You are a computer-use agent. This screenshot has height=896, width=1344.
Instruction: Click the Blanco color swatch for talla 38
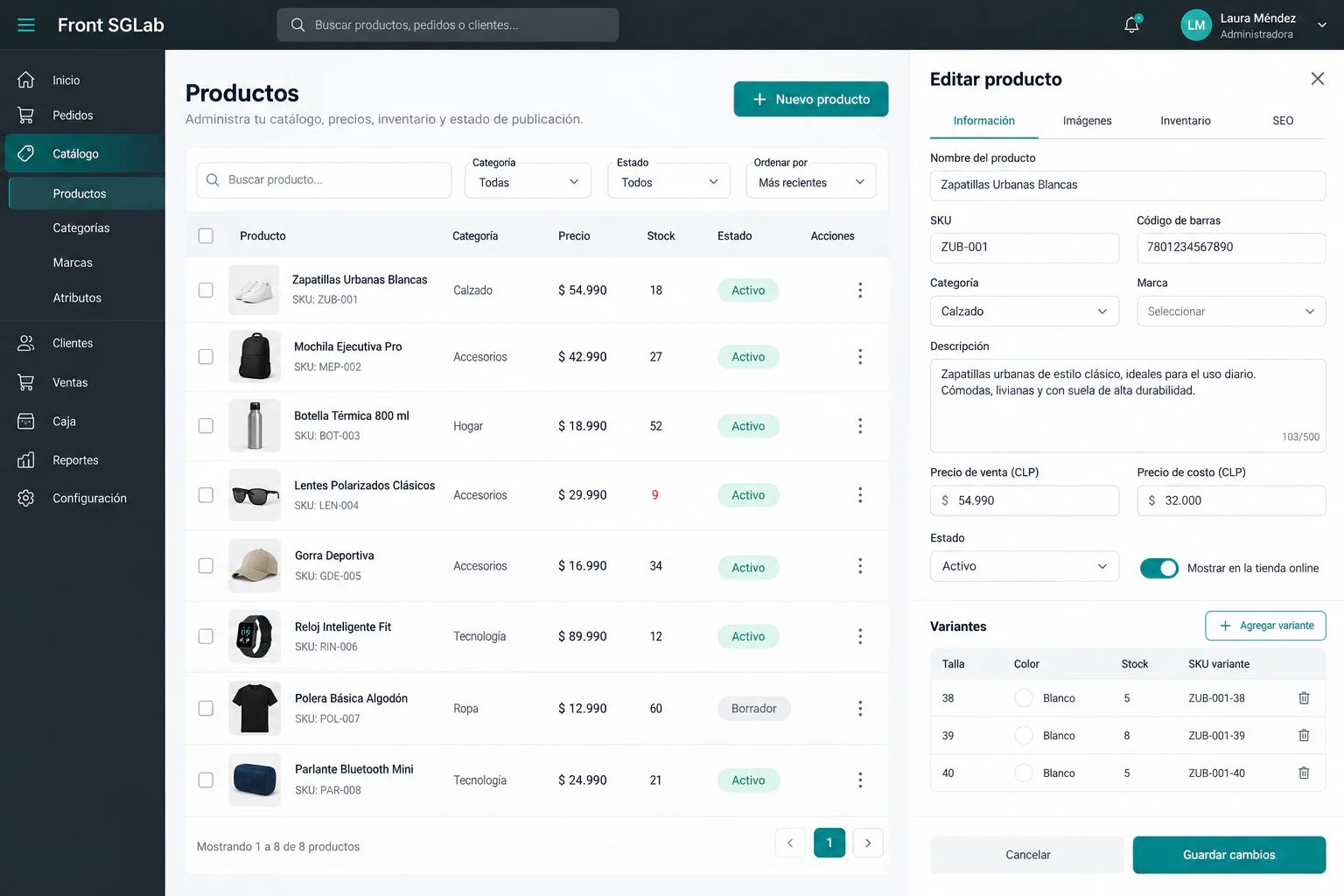click(1024, 698)
